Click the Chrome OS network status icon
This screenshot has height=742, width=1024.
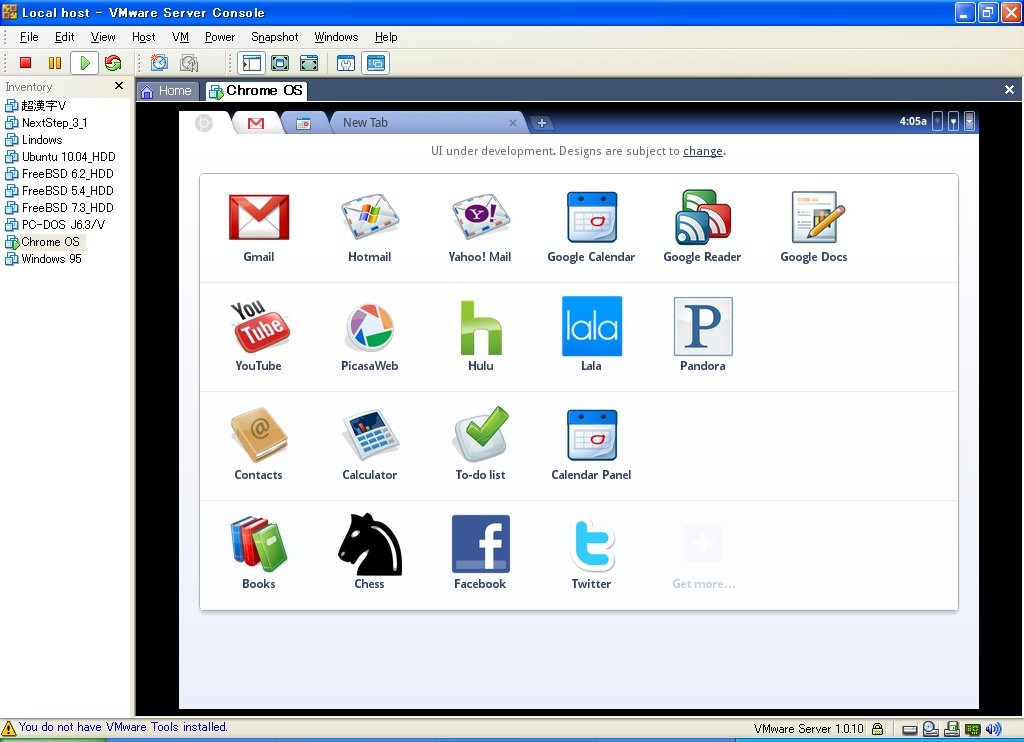[953, 121]
